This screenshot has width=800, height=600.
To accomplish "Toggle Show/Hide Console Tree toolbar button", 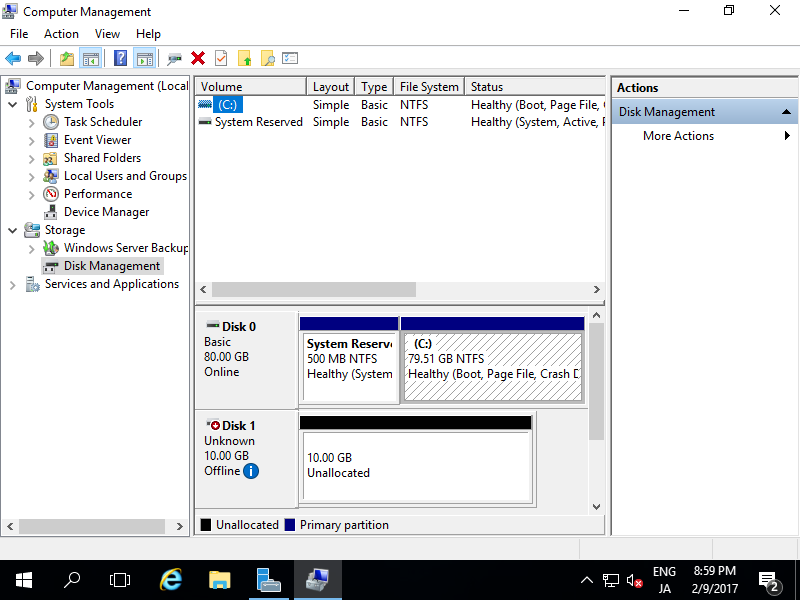I will [91, 59].
